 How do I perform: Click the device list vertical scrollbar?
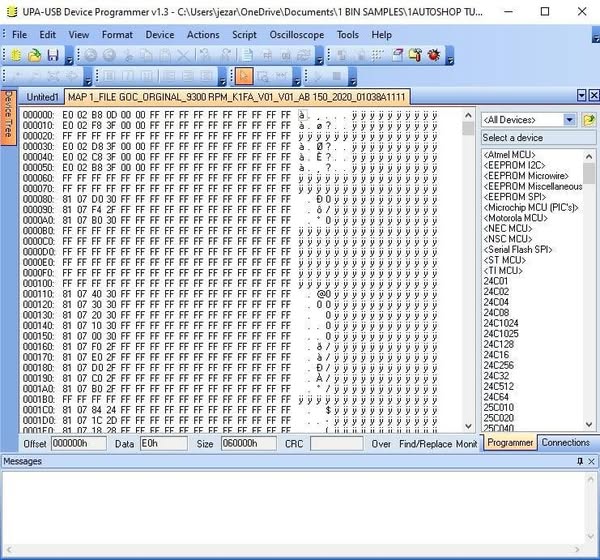(590, 290)
